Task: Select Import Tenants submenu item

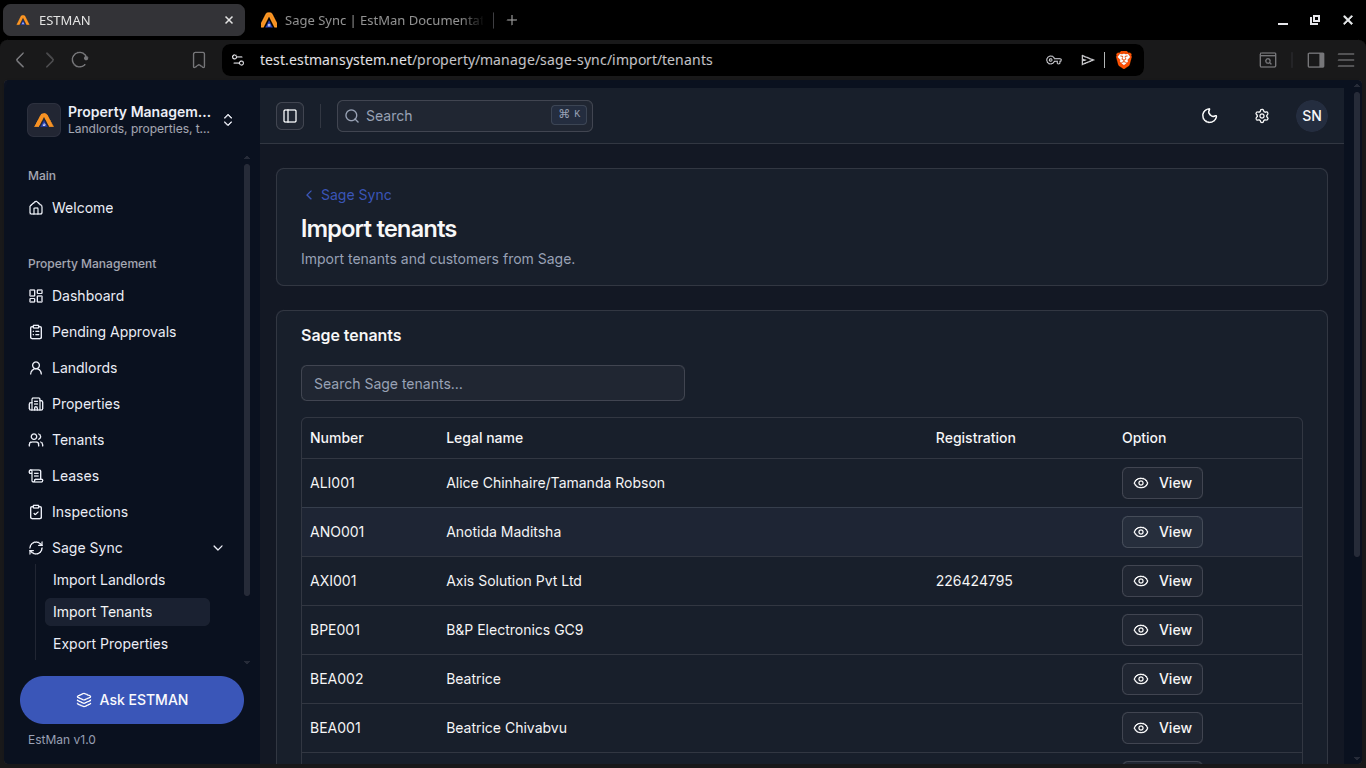Action: coord(127,612)
